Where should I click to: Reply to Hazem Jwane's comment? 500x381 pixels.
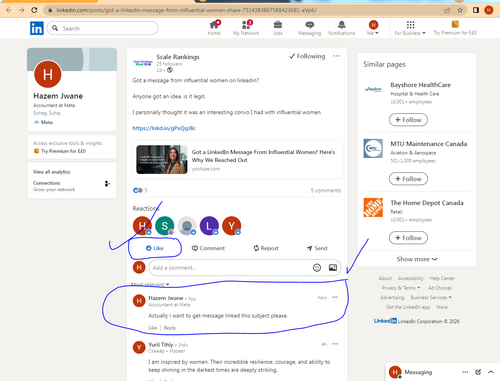170,328
